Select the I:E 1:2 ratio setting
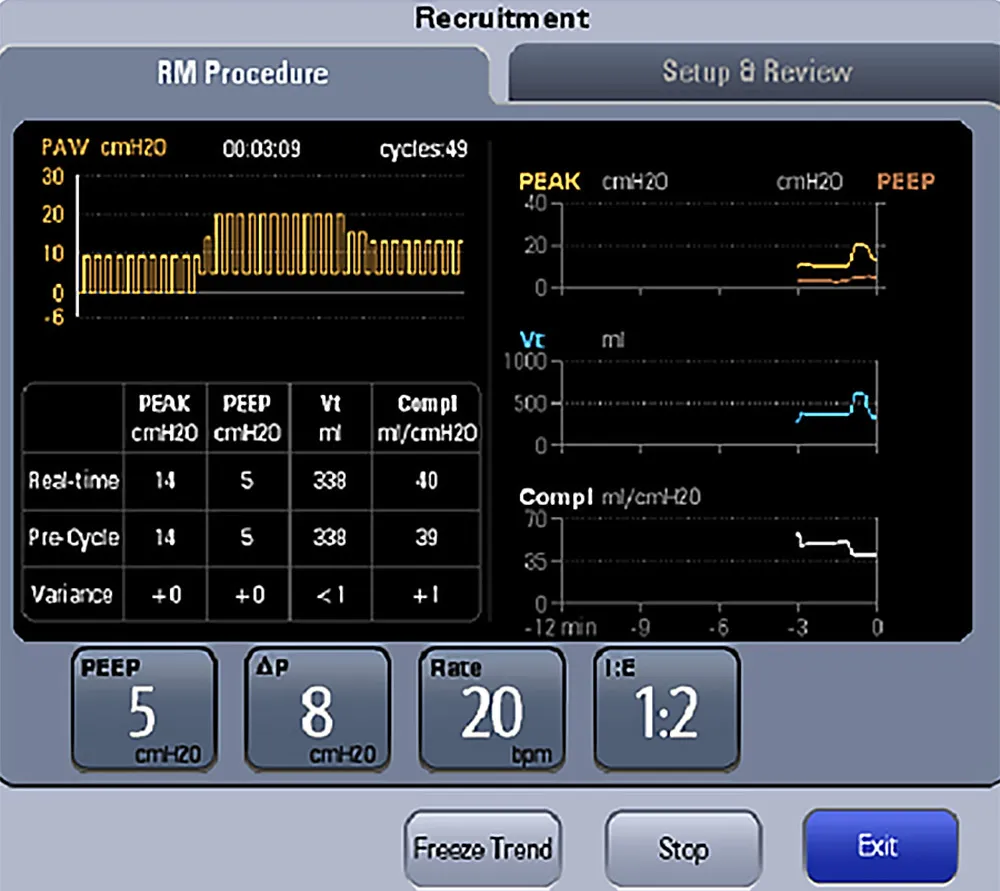This screenshot has height=891, width=1000. click(x=666, y=710)
